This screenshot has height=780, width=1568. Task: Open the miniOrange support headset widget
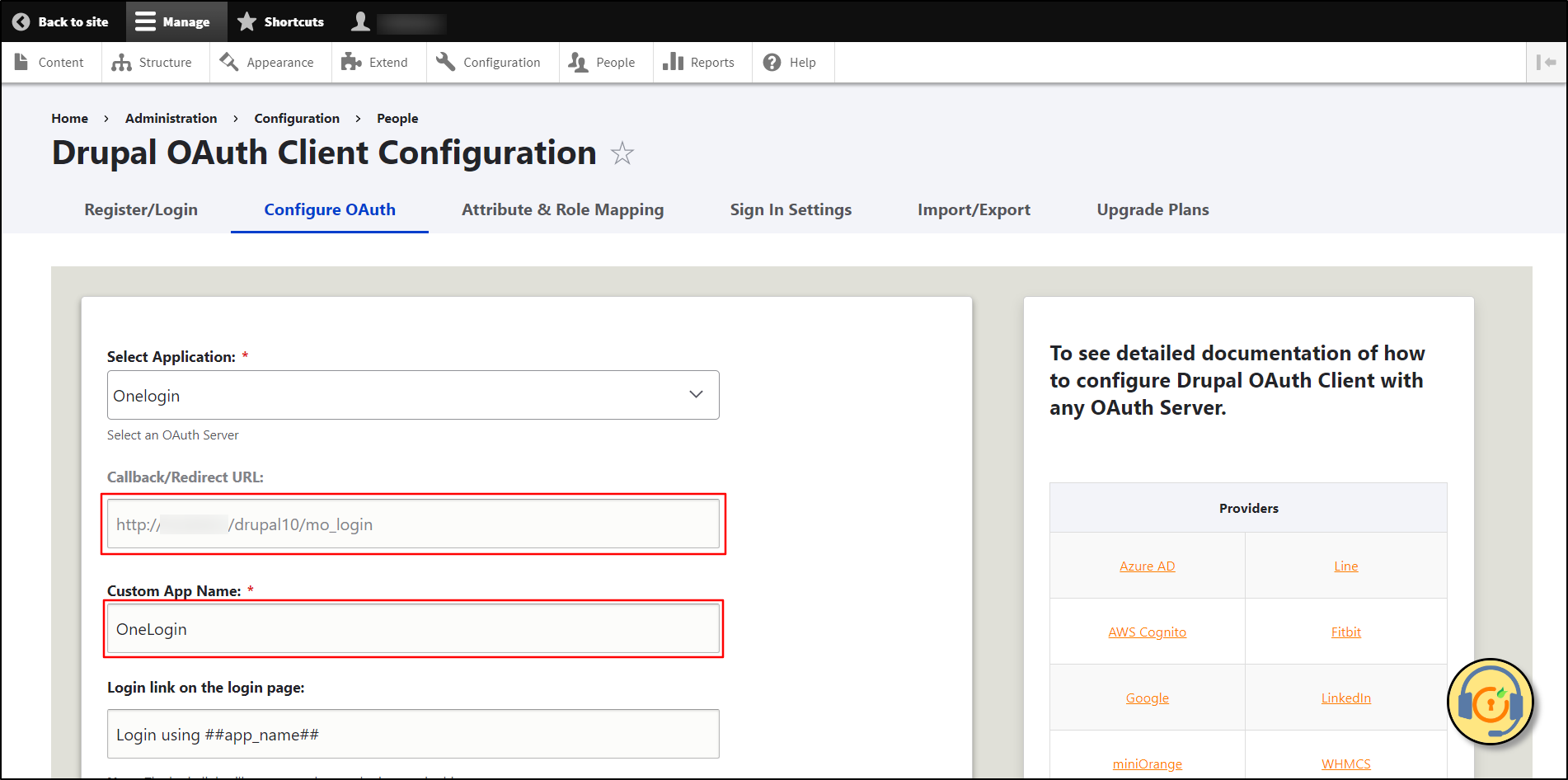(1490, 702)
